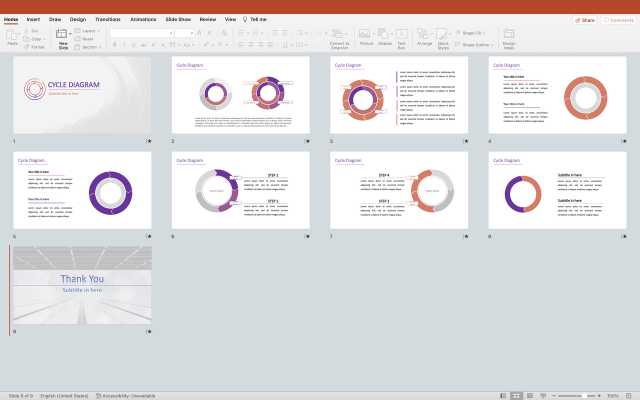Open the Shapes gallery
The height and width of the screenshot is (400, 640).
[x=385, y=36]
